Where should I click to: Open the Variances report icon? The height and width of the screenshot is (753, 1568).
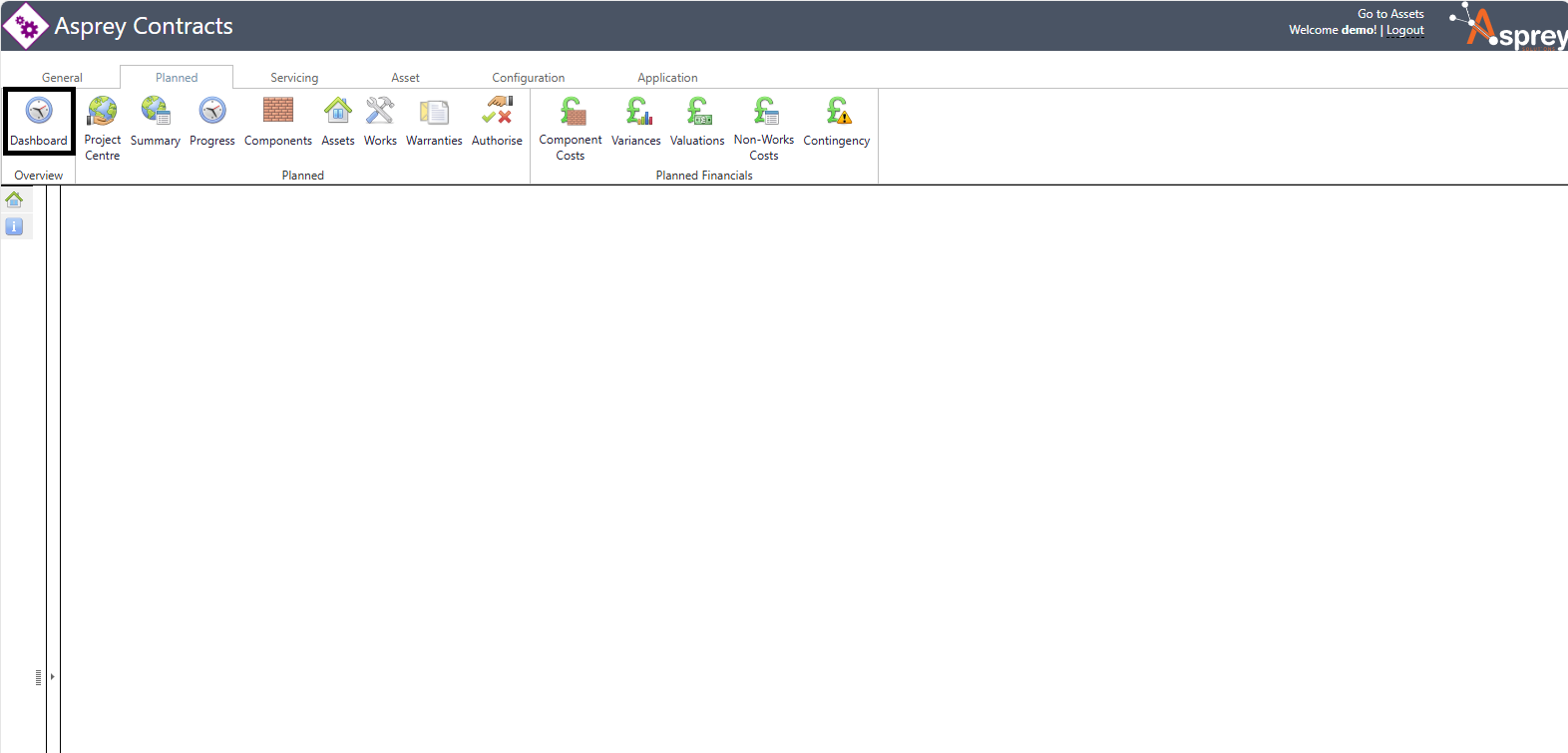636,111
